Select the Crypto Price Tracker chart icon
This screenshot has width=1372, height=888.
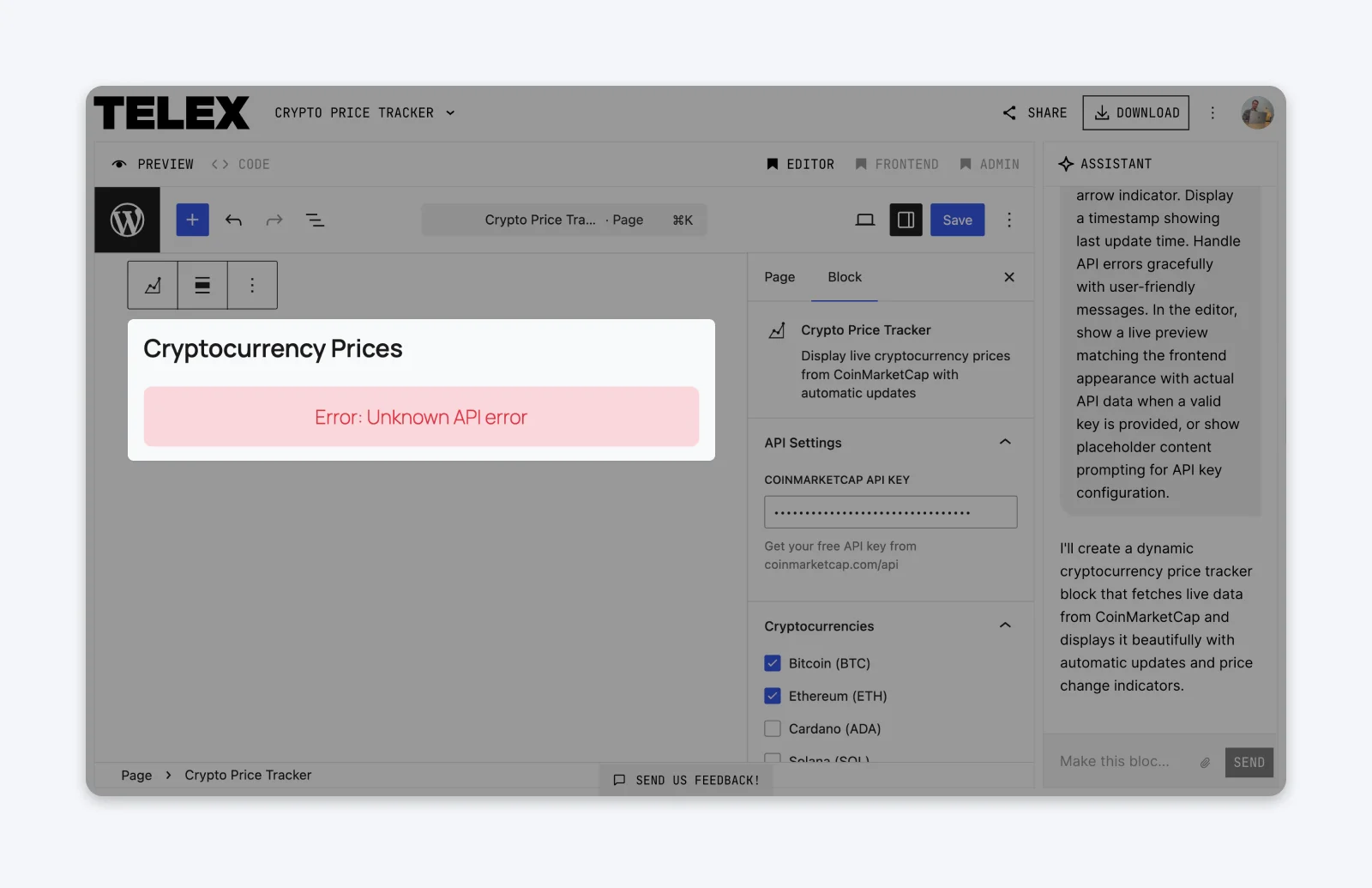[152, 285]
